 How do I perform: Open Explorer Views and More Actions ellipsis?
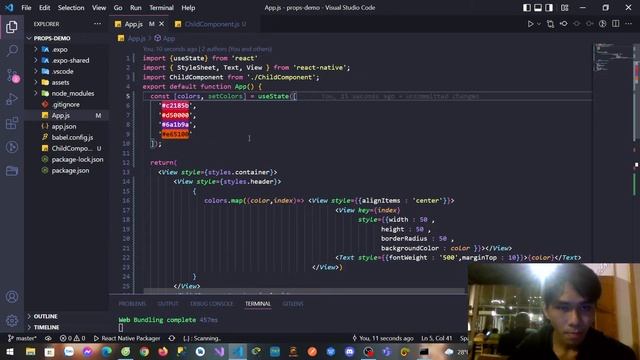(97, 24)
